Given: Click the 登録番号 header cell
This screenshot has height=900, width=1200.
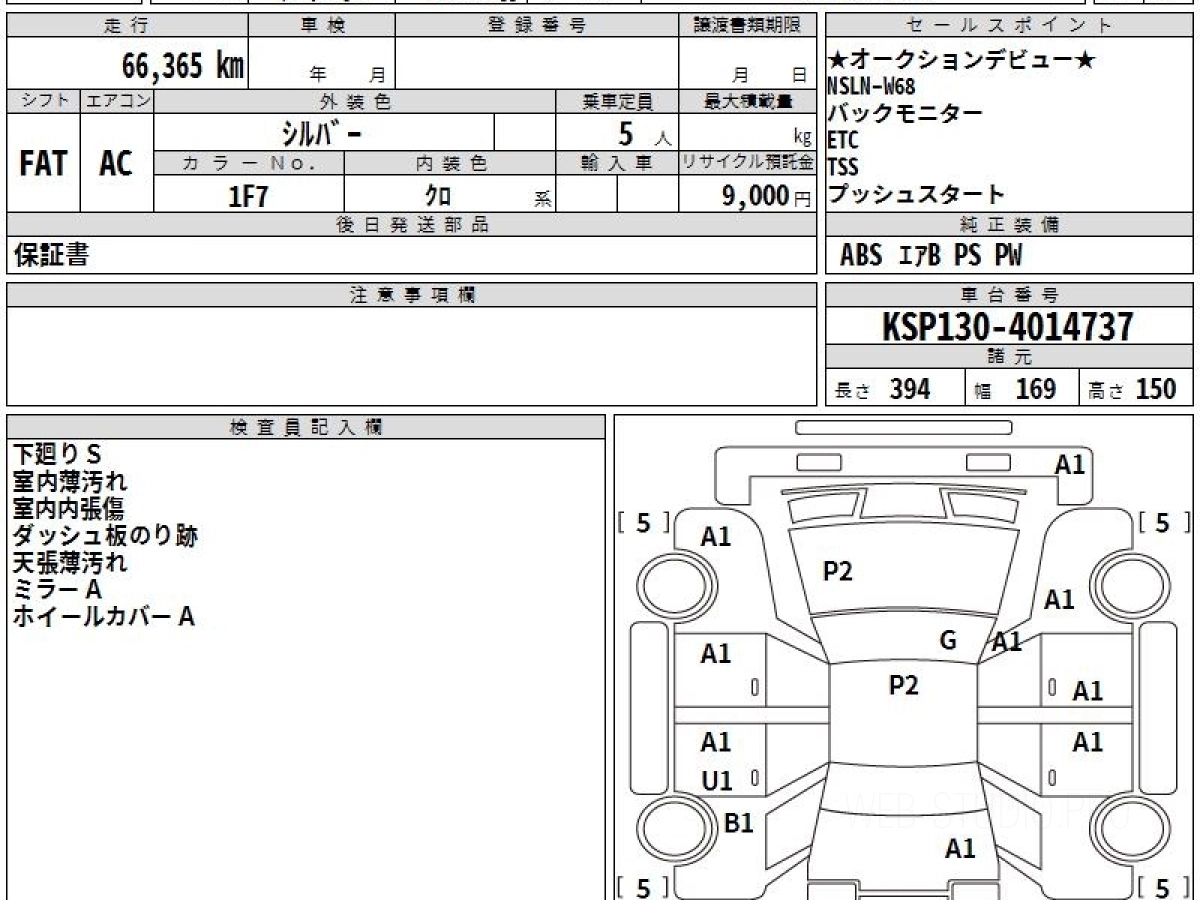Looking at the screenshot, I should coord(537,26).
